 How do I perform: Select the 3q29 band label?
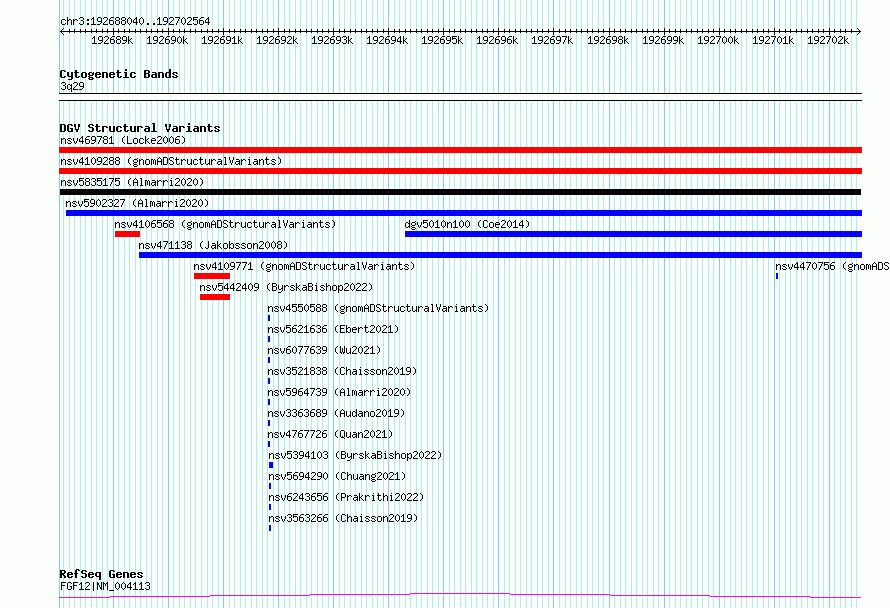pos(72,86)
